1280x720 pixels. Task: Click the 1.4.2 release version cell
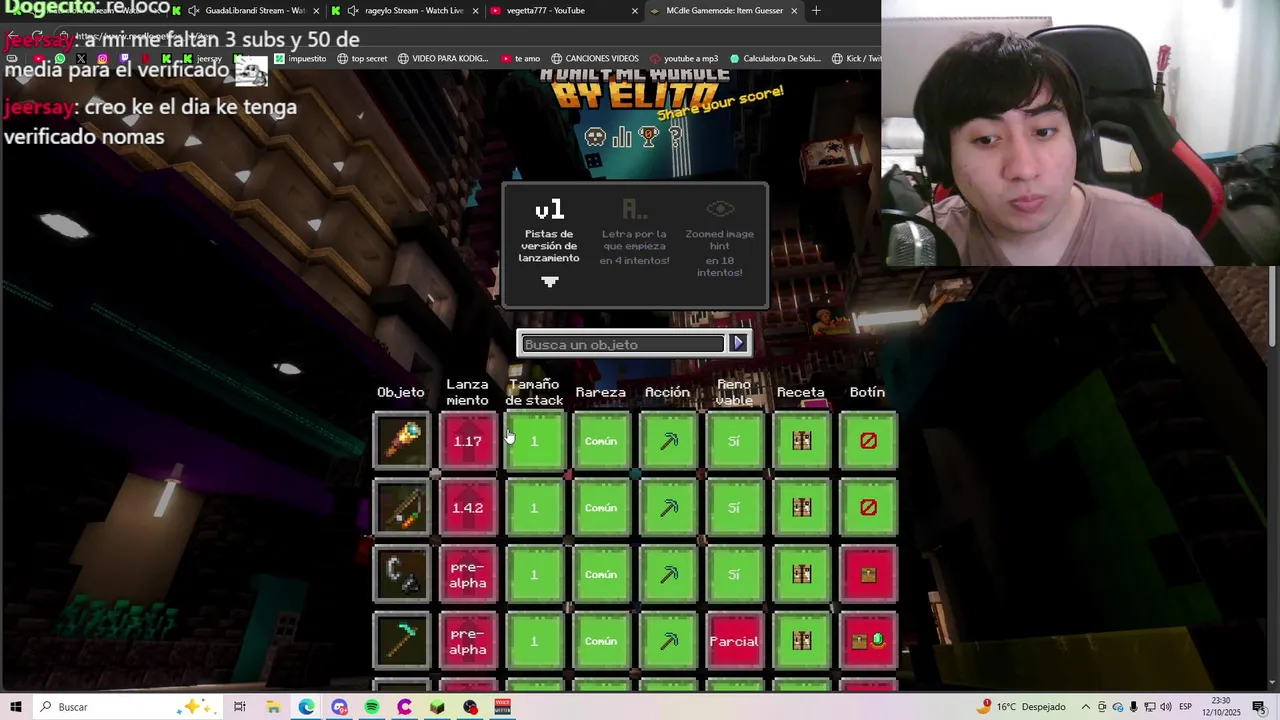(x=467, y=508)
